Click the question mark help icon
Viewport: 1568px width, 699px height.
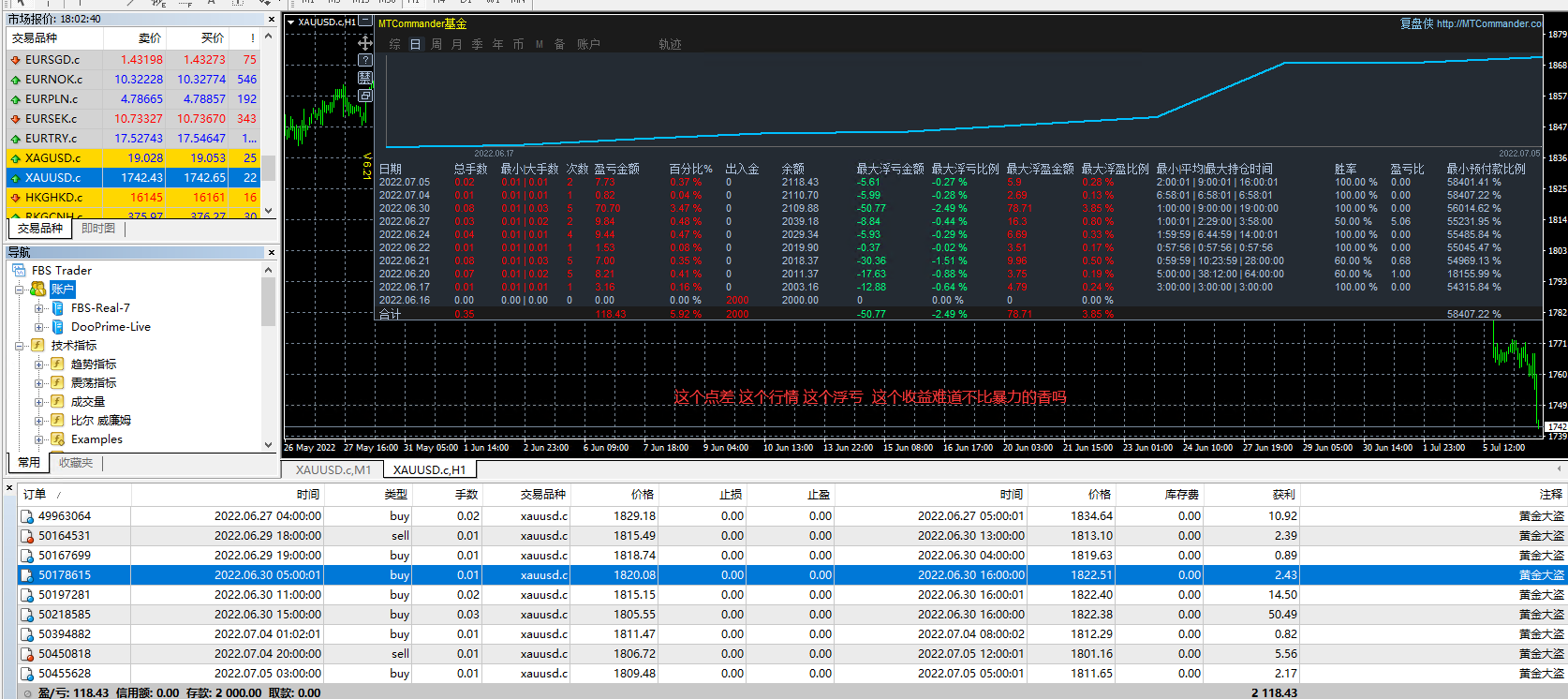click(365, 60)
